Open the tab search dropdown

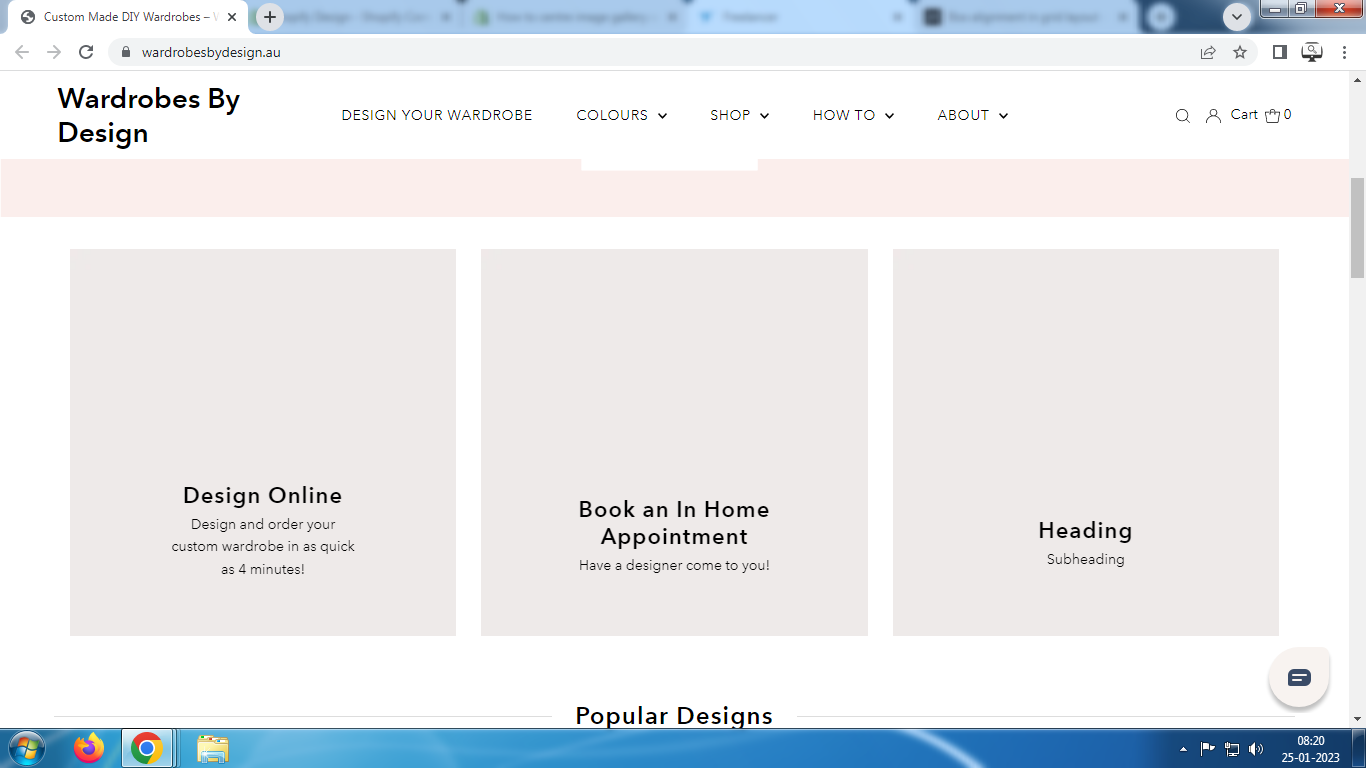1237,17
